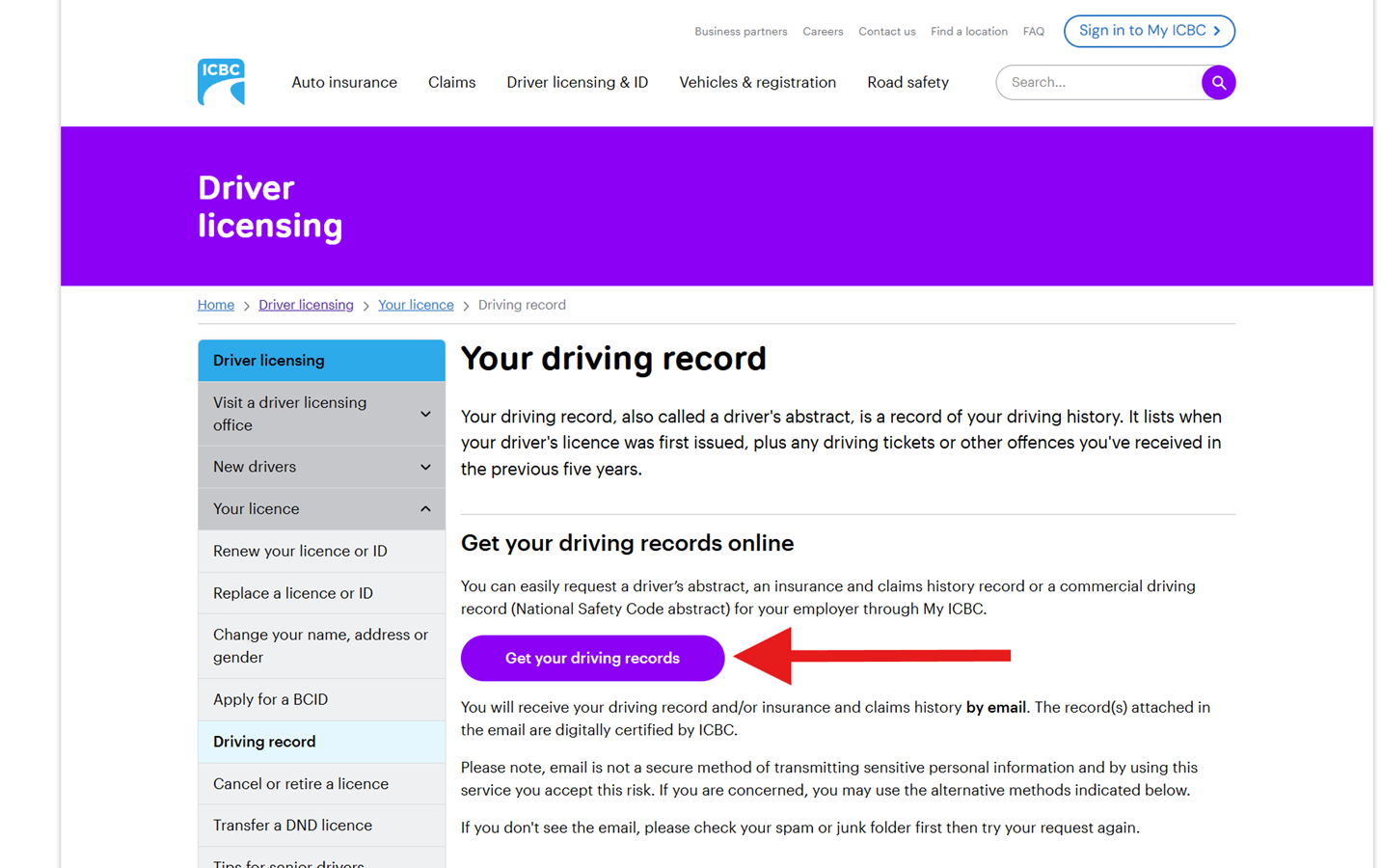The width and height of the screenshot is (1381, 868).
Task: Open Renew your licence or ID
Action: 321,552
